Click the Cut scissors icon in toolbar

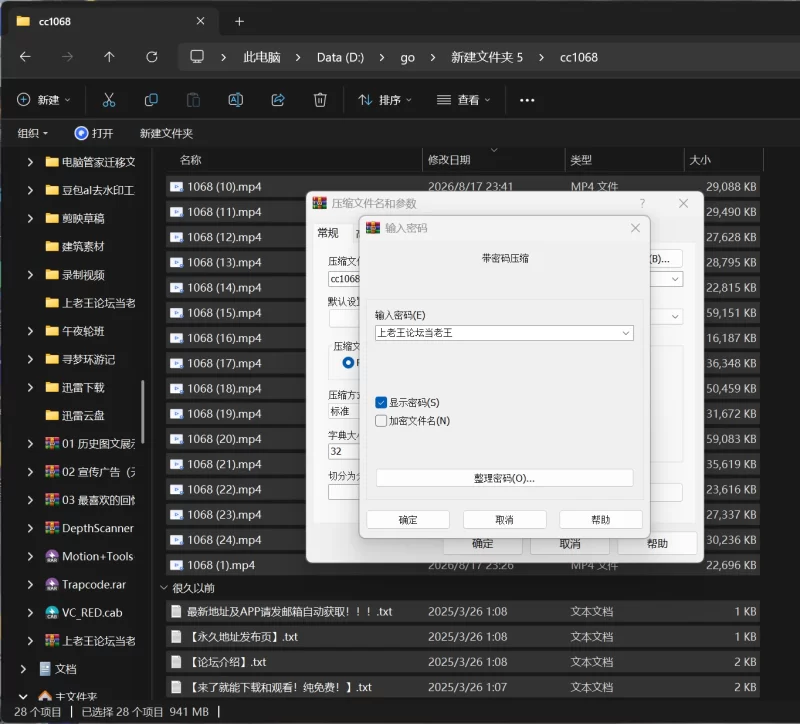(109, 100)
